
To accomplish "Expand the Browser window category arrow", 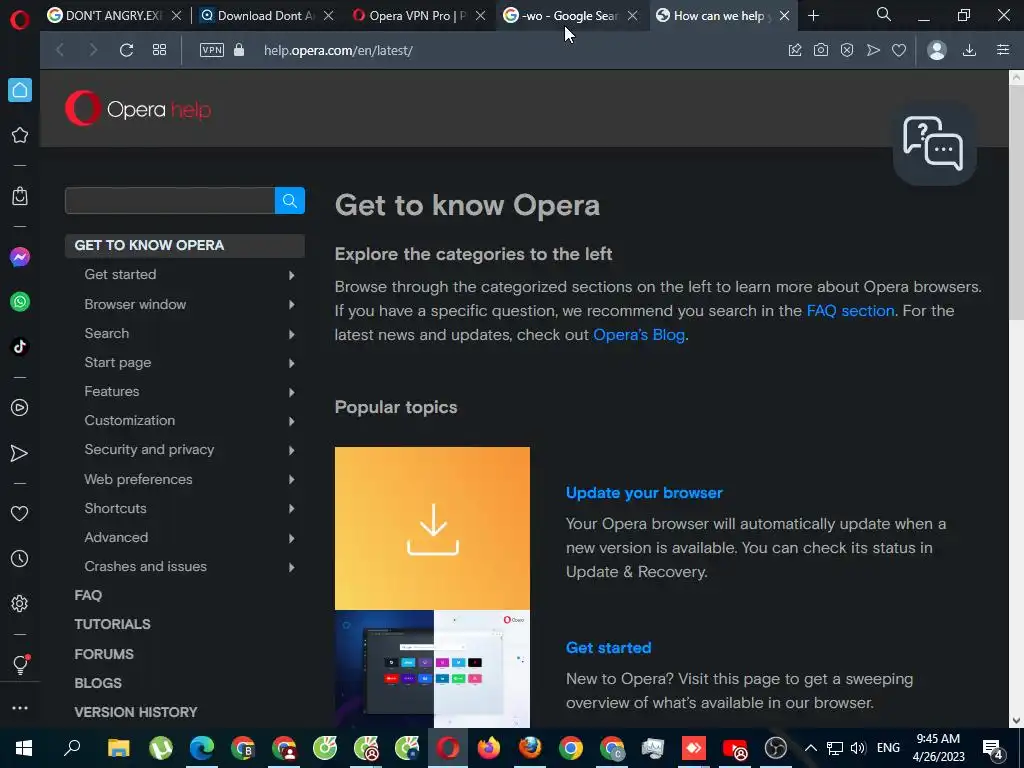I will (x=291, y=305).
